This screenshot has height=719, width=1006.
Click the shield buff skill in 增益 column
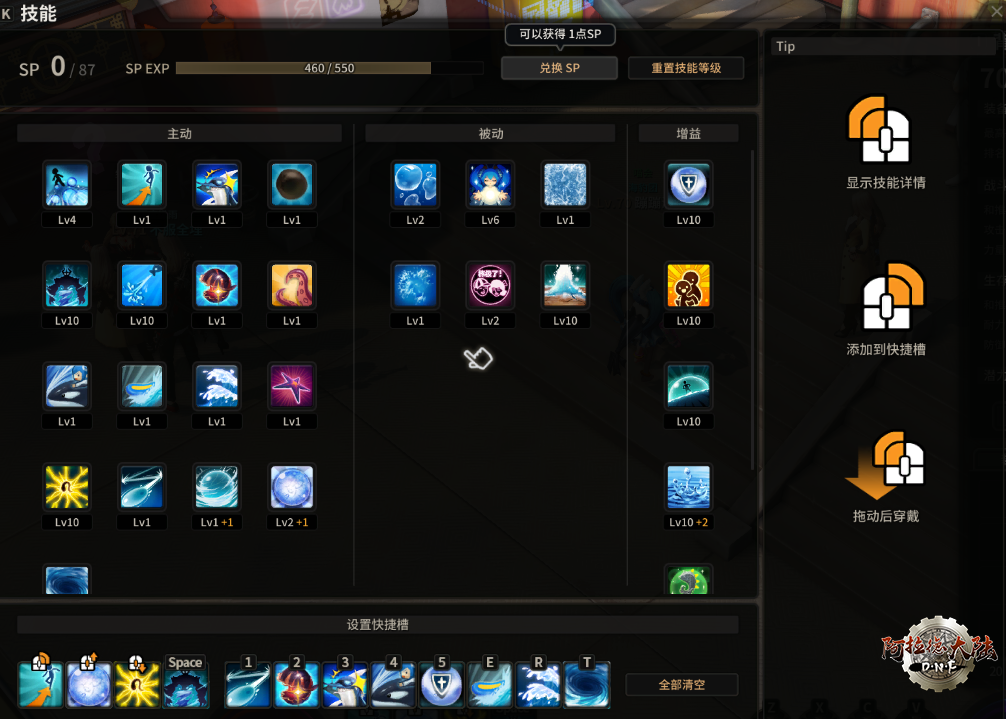[x=688, y=185]
